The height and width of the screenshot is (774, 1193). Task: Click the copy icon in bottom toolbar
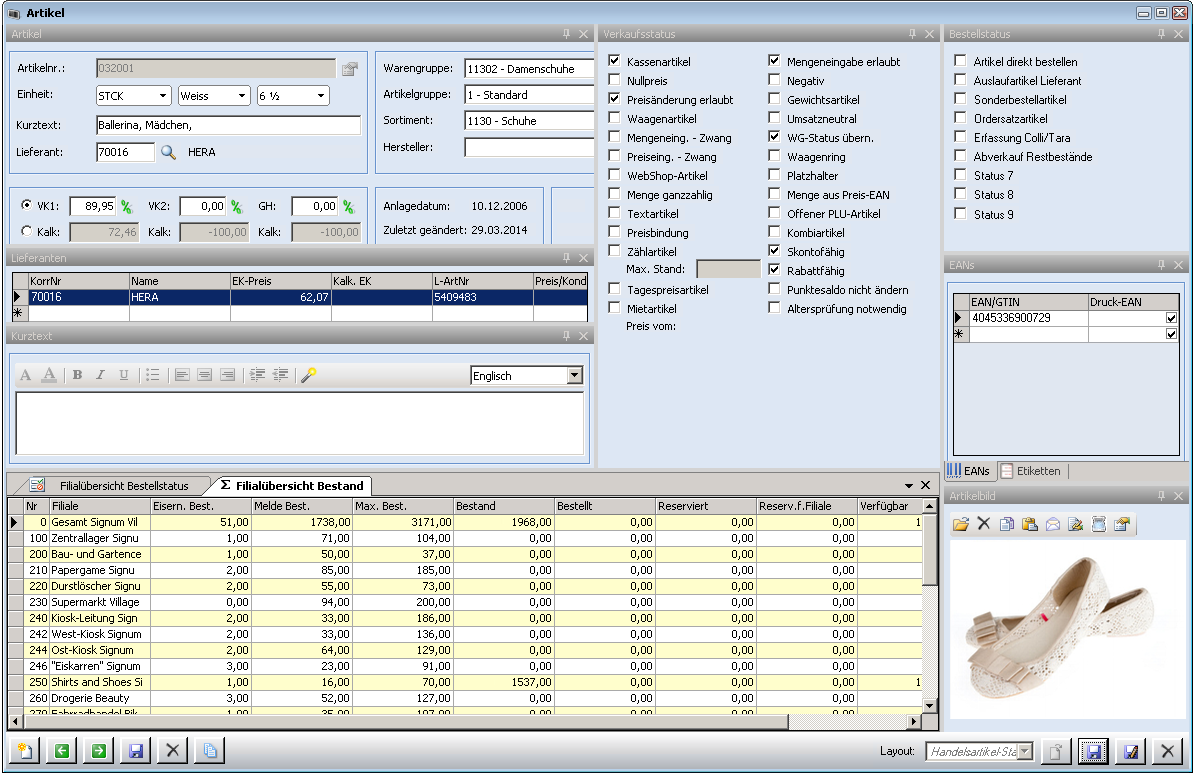[x=209, y=751]
